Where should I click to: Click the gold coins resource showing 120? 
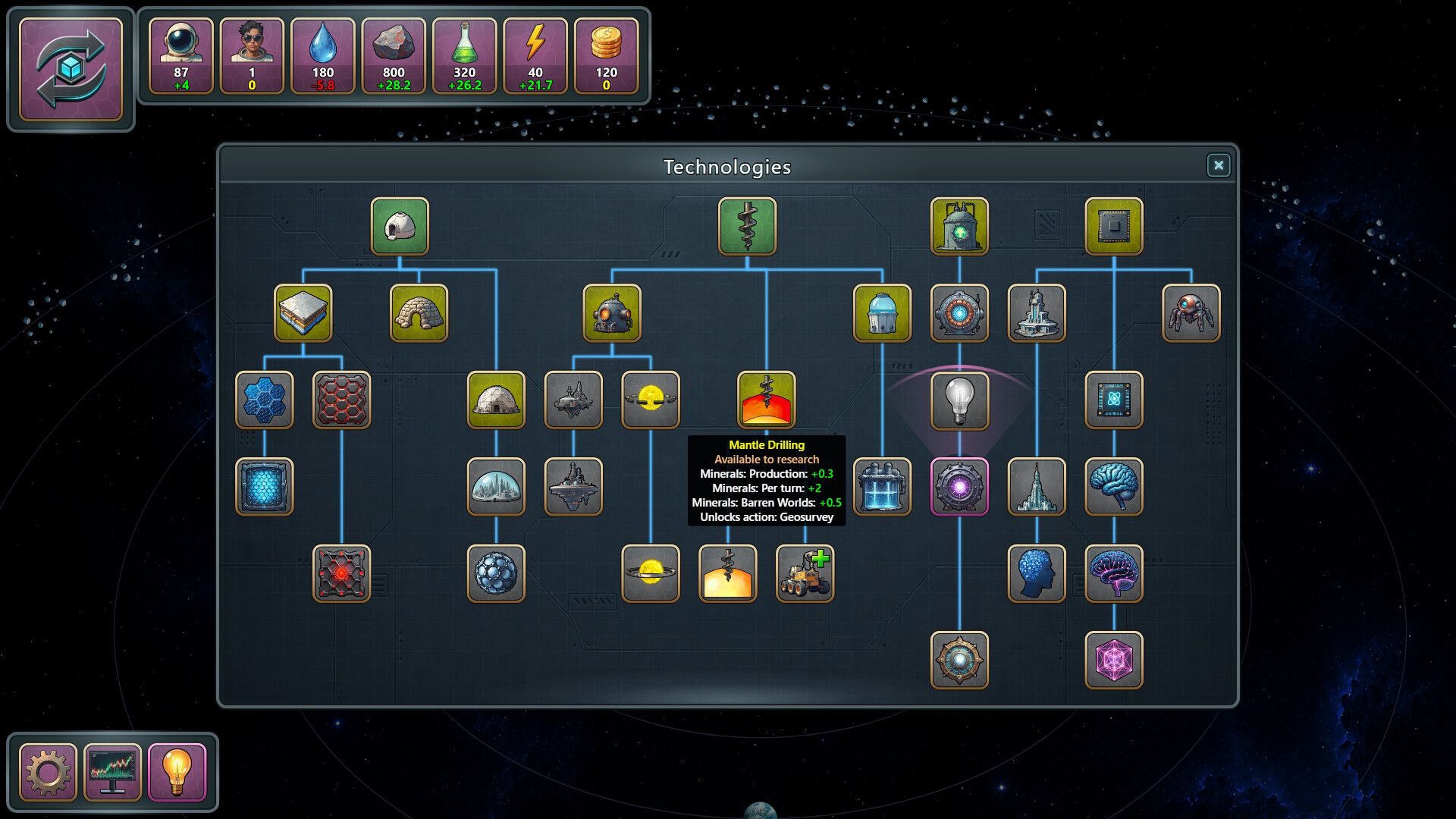[607, 56]
